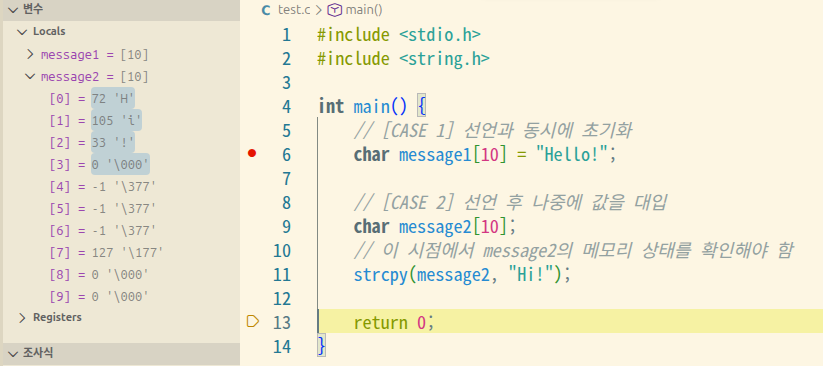Click the Registers label
The image size is (823, 366).
[x=57, y=317]
